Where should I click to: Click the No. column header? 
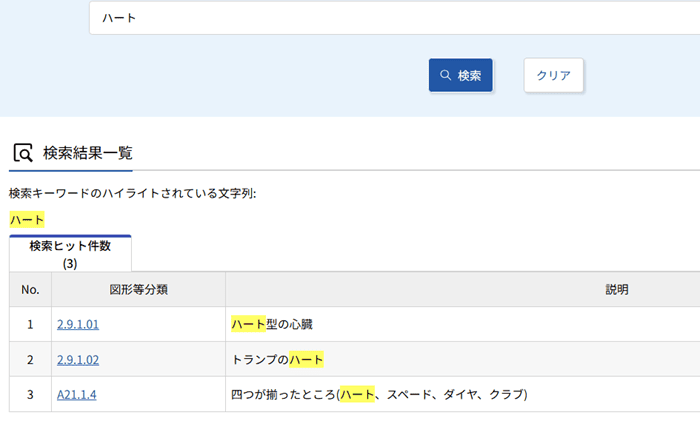[30, 289]
